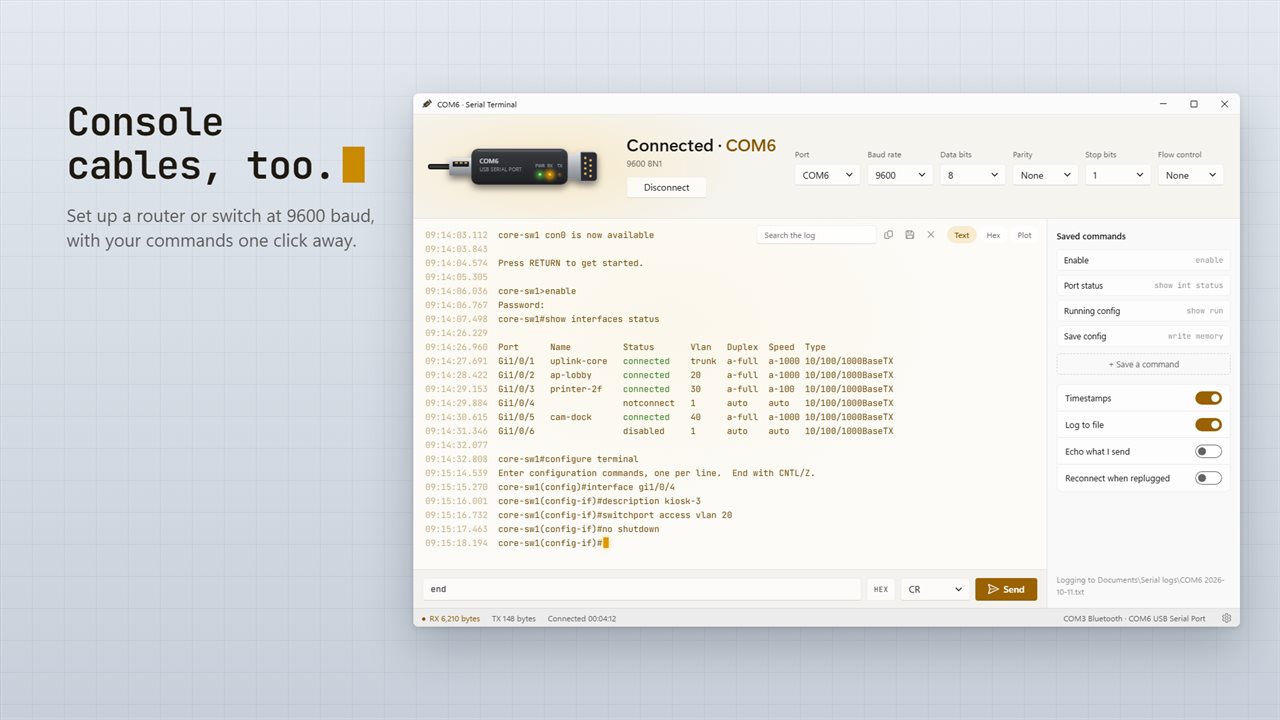
Task: Open the Flow control dropdown
Action: 1190,175
